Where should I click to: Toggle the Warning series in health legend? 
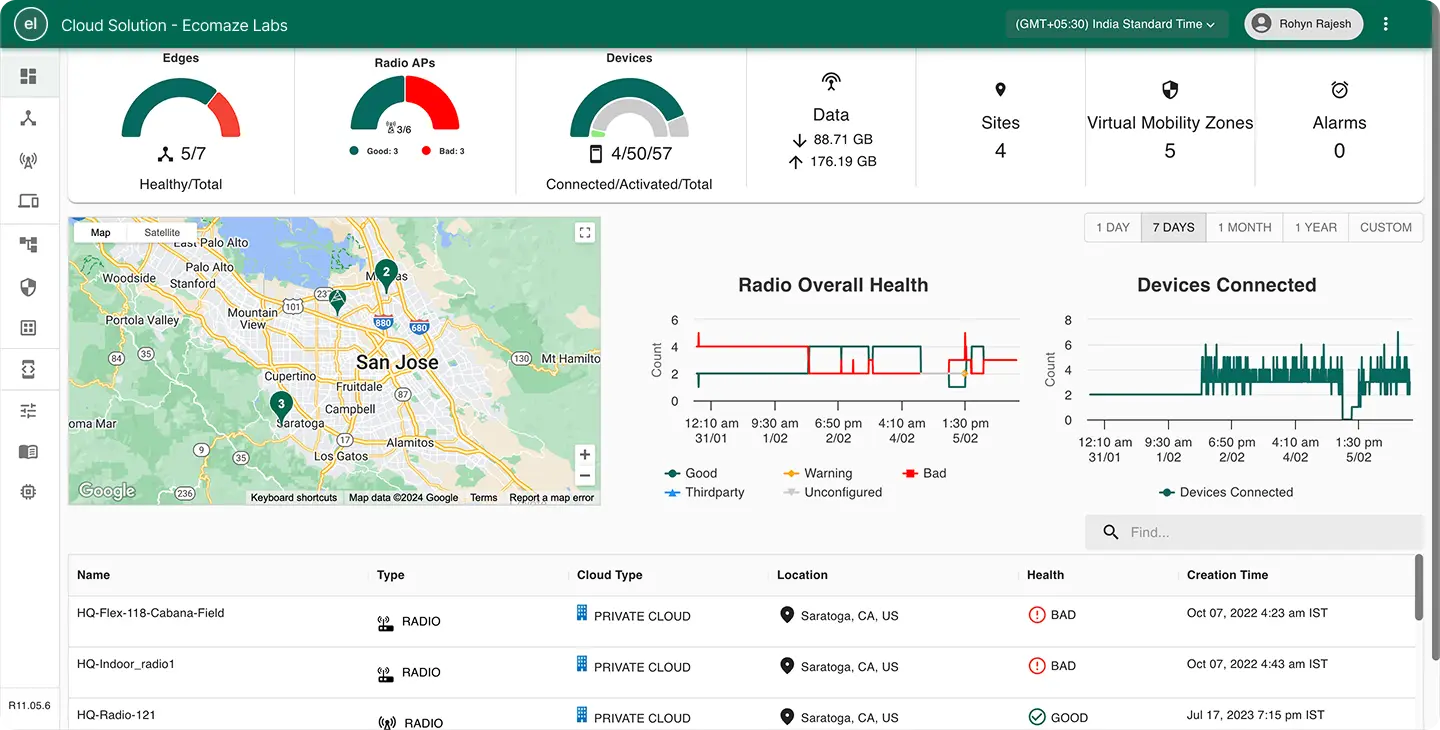tap(817, 473)
